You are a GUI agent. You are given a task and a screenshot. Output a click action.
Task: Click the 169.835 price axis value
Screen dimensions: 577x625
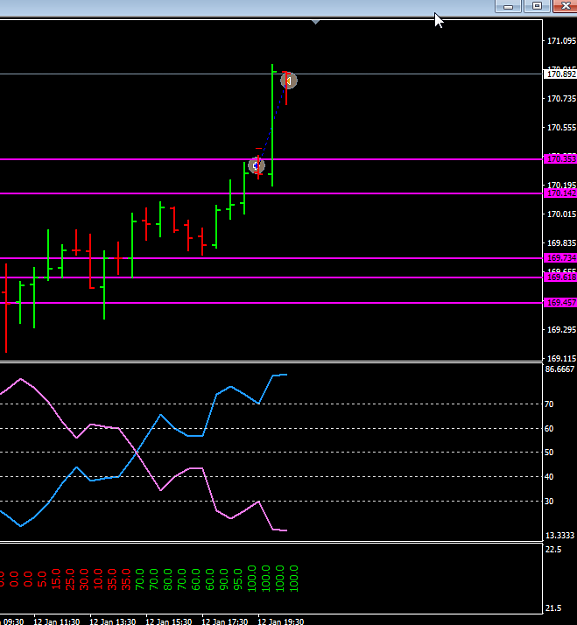(x=562, y=243)
